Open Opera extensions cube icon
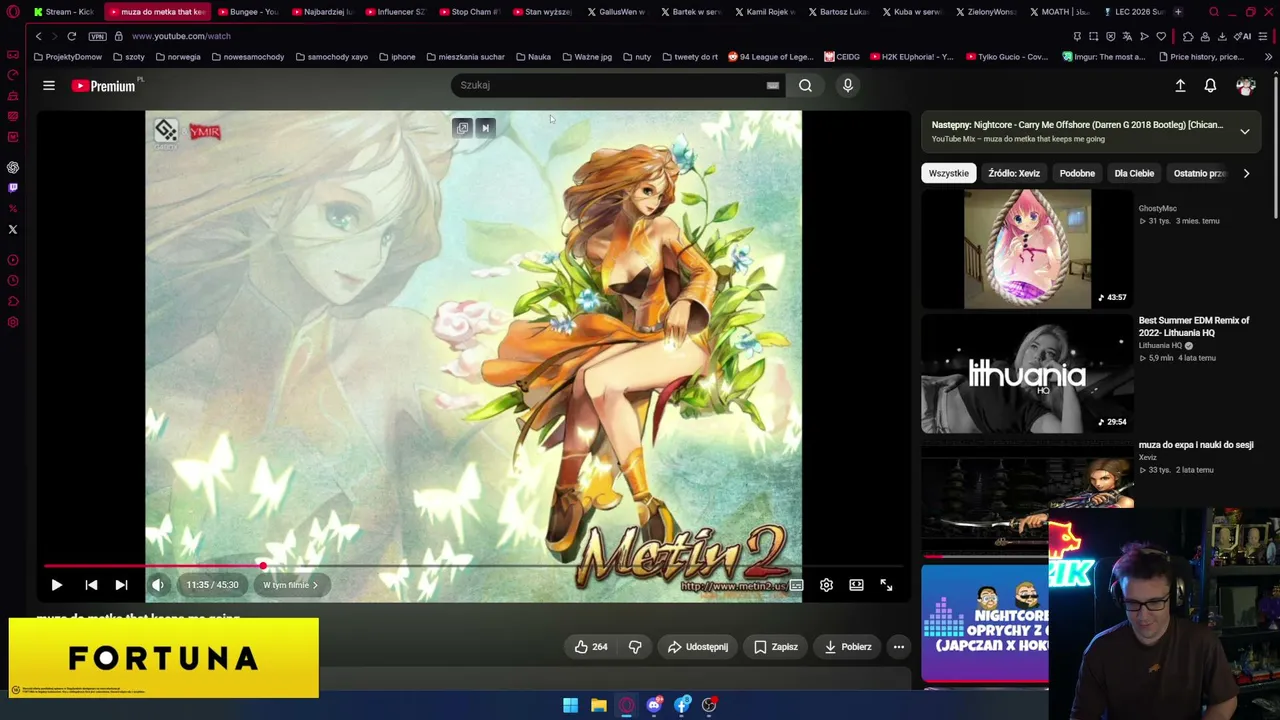1280x720 pixels. pos(1188,36)
